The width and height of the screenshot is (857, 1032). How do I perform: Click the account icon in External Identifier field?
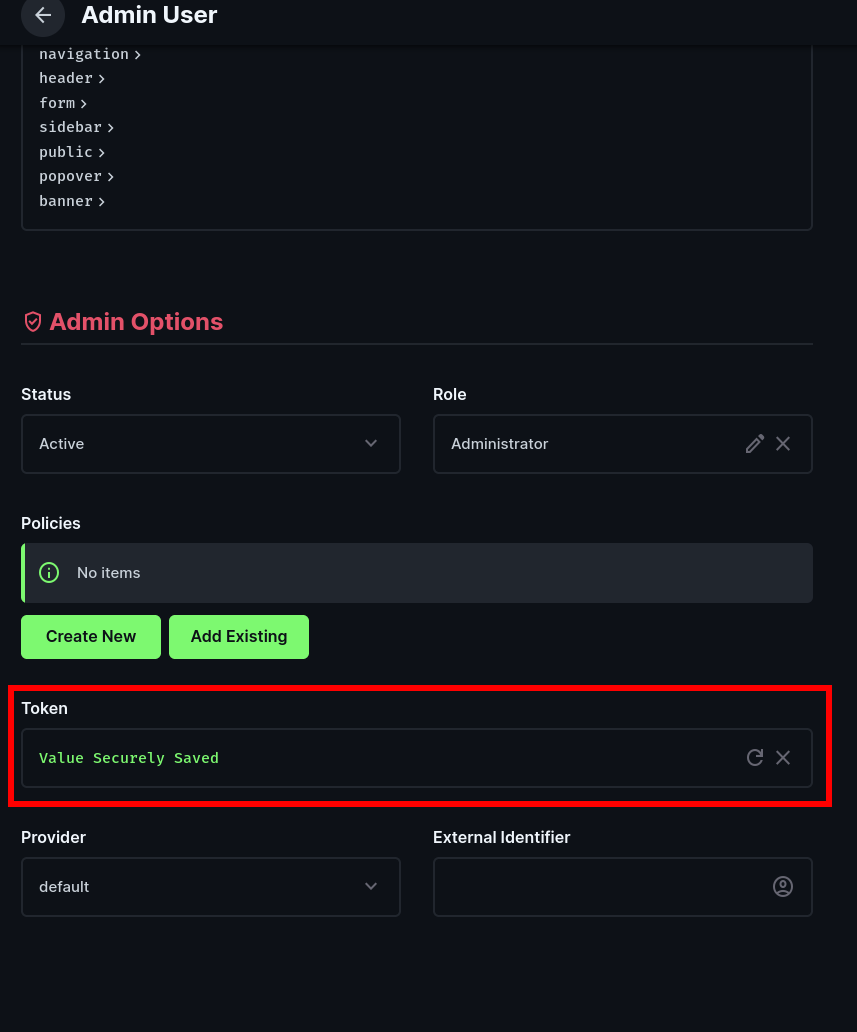tap(783, 886)
